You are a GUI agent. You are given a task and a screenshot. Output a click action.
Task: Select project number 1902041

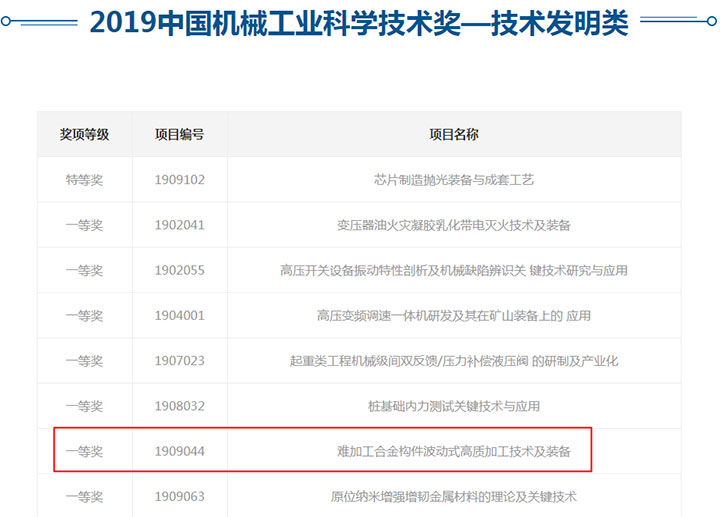(180, 225)
